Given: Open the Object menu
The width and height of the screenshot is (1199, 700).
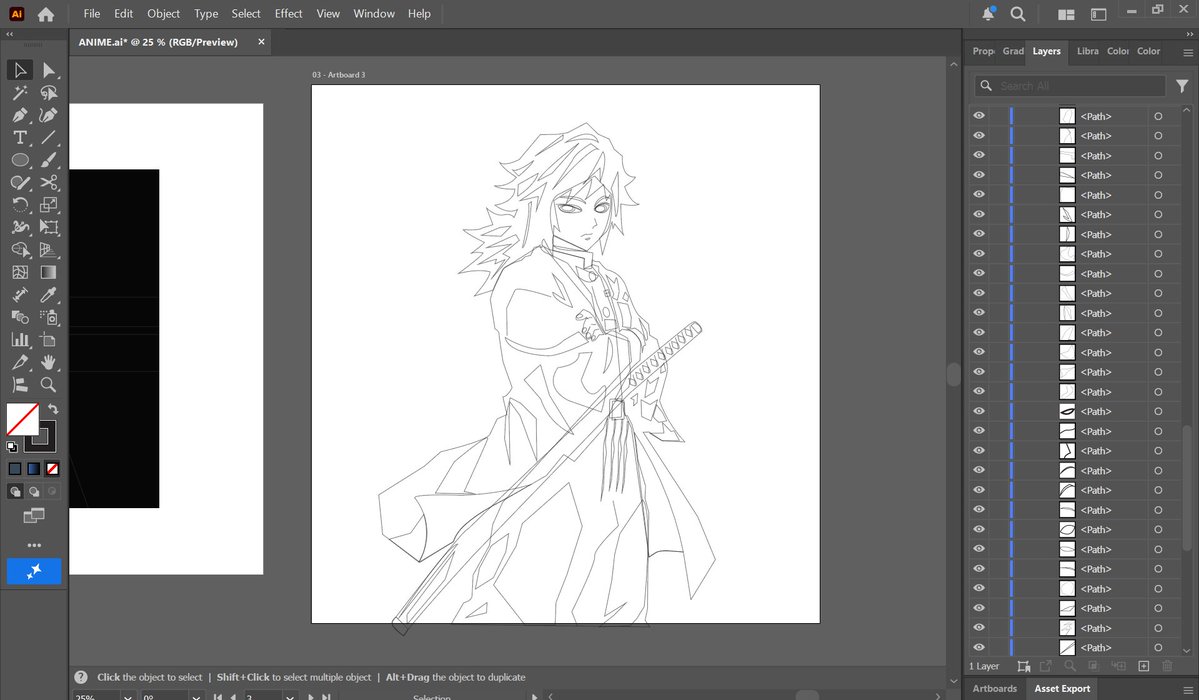Looking at the screenshot, I should coord(164,14).
